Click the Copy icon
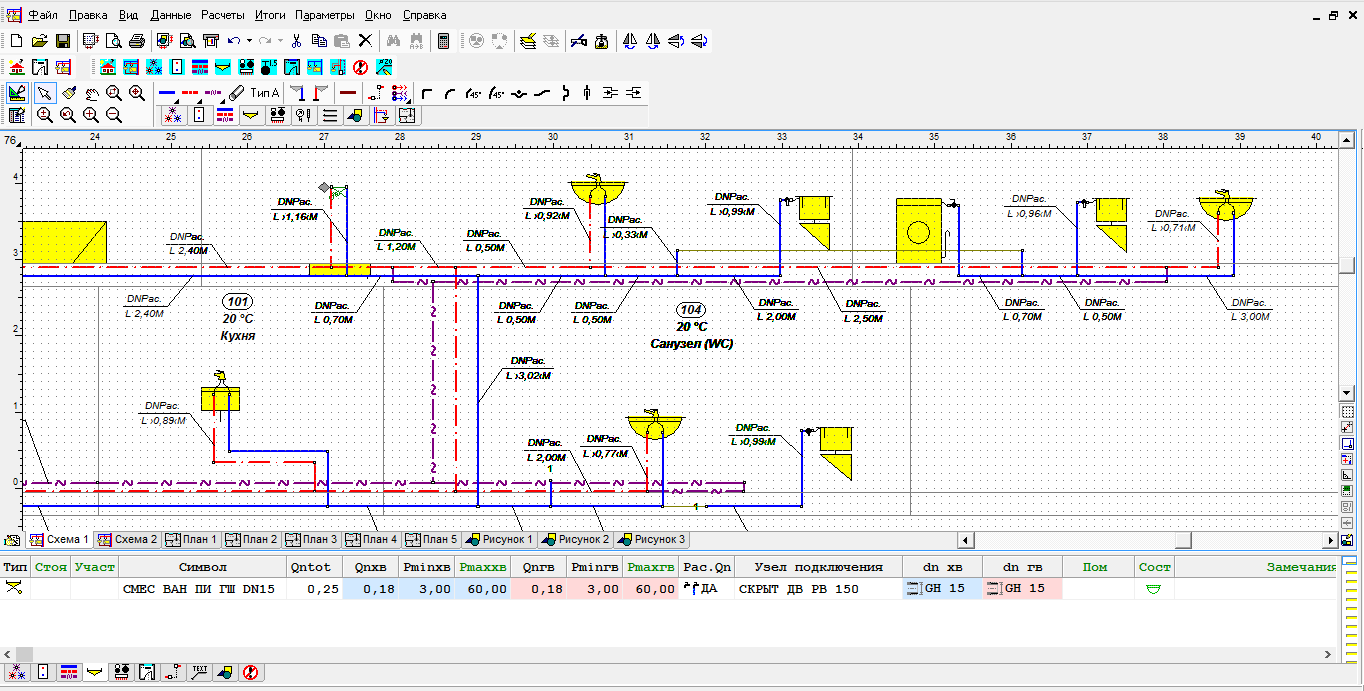This screenshot has height=691, width=1364. 319,41
